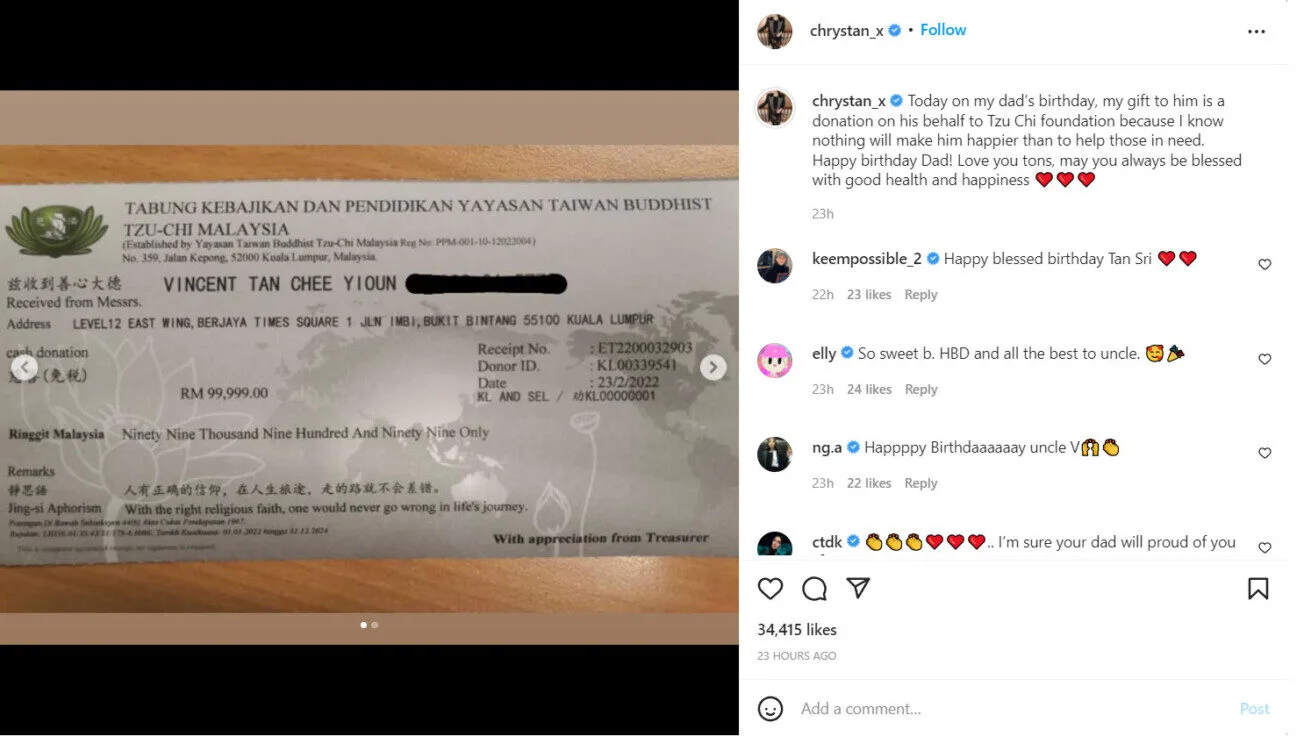Save the post with the bookmark icon

(1258, 589)
